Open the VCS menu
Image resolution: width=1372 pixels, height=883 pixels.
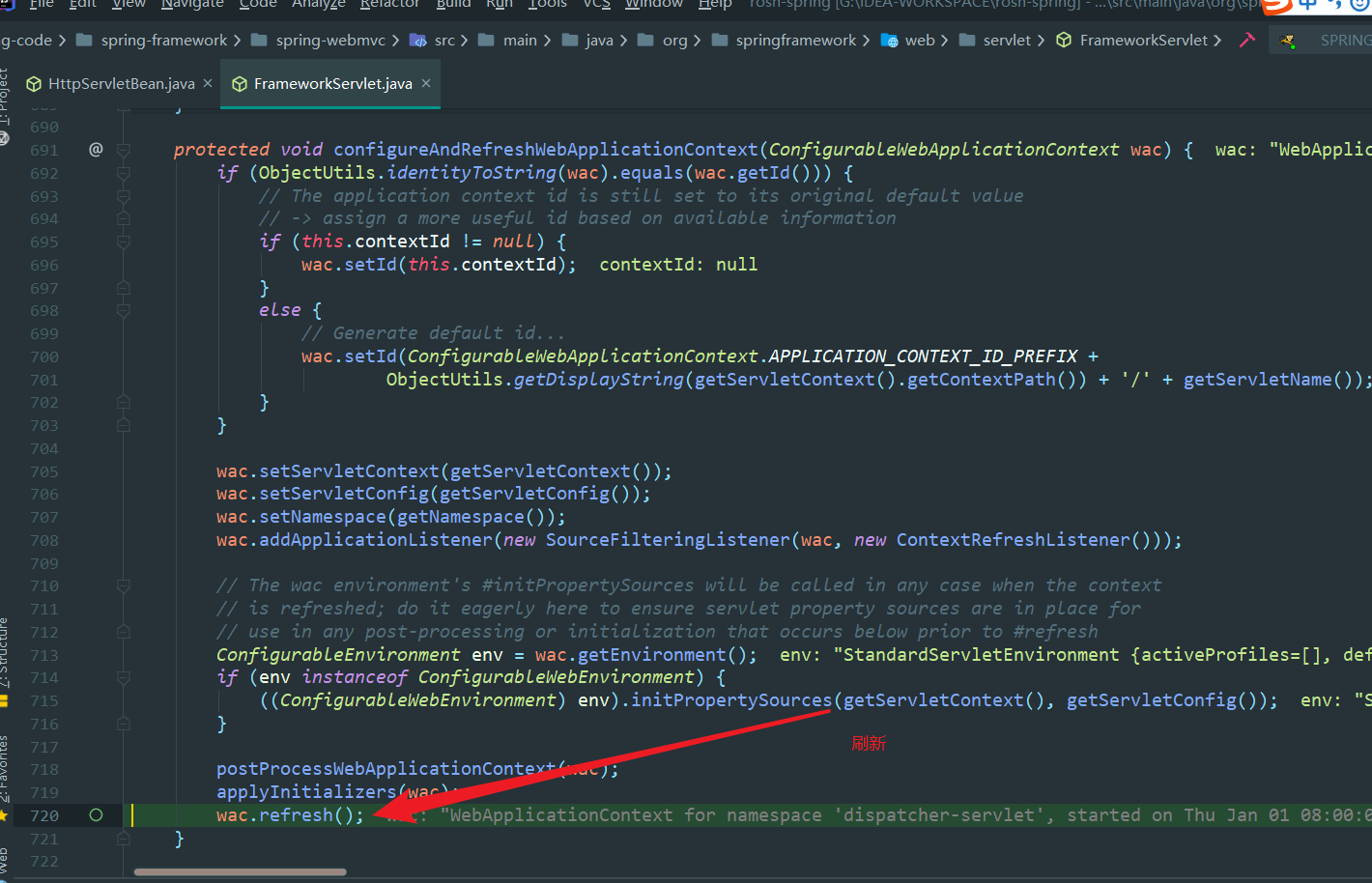(x=596, y=4)
